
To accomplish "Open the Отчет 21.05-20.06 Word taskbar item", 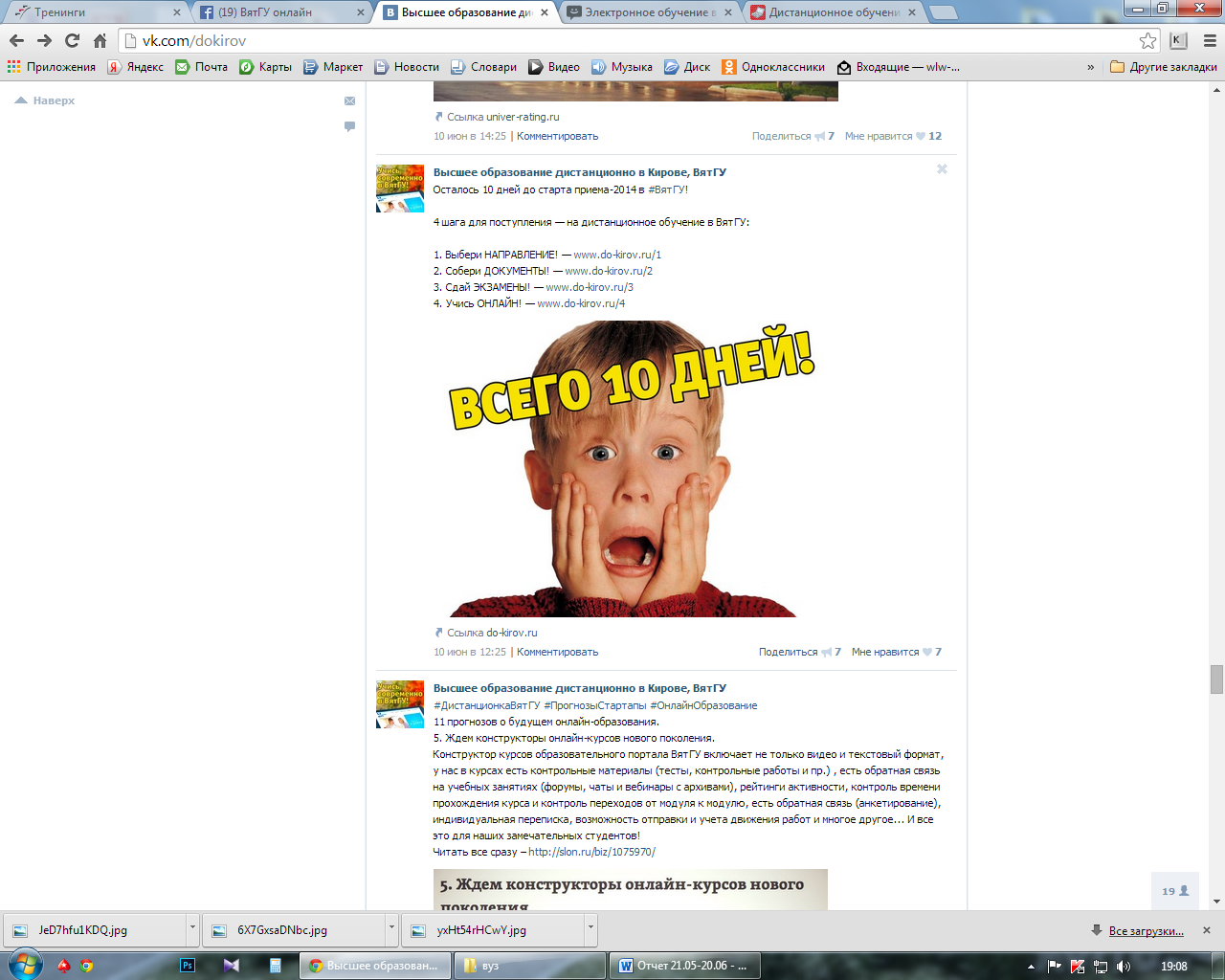I will point(685,966).
